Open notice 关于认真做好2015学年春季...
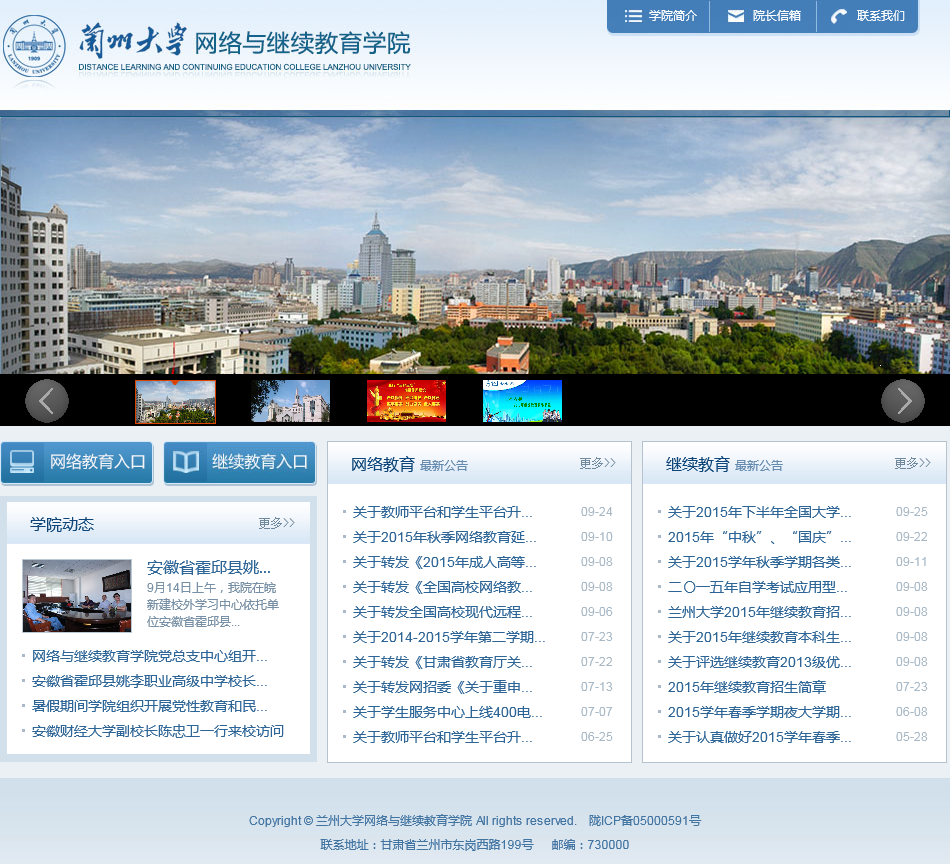The image size is (950, 864). point(759,737)
